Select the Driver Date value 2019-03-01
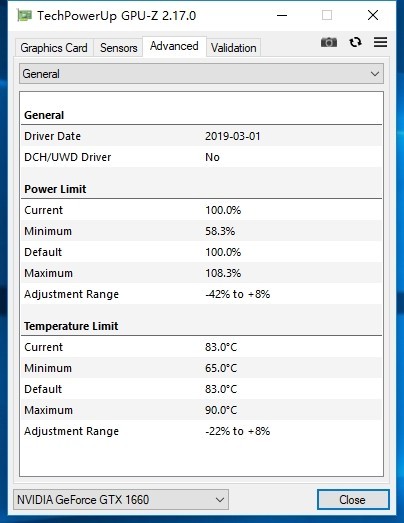 [x=233, y=136]
